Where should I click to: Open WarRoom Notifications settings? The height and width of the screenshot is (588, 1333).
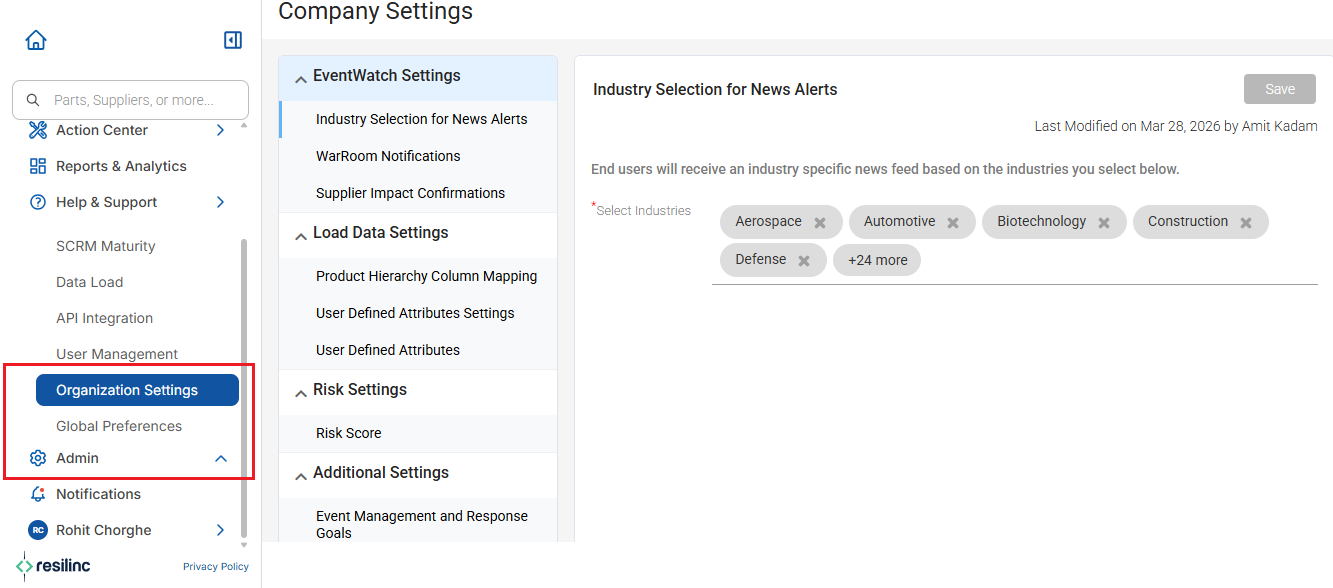[388, 156]
